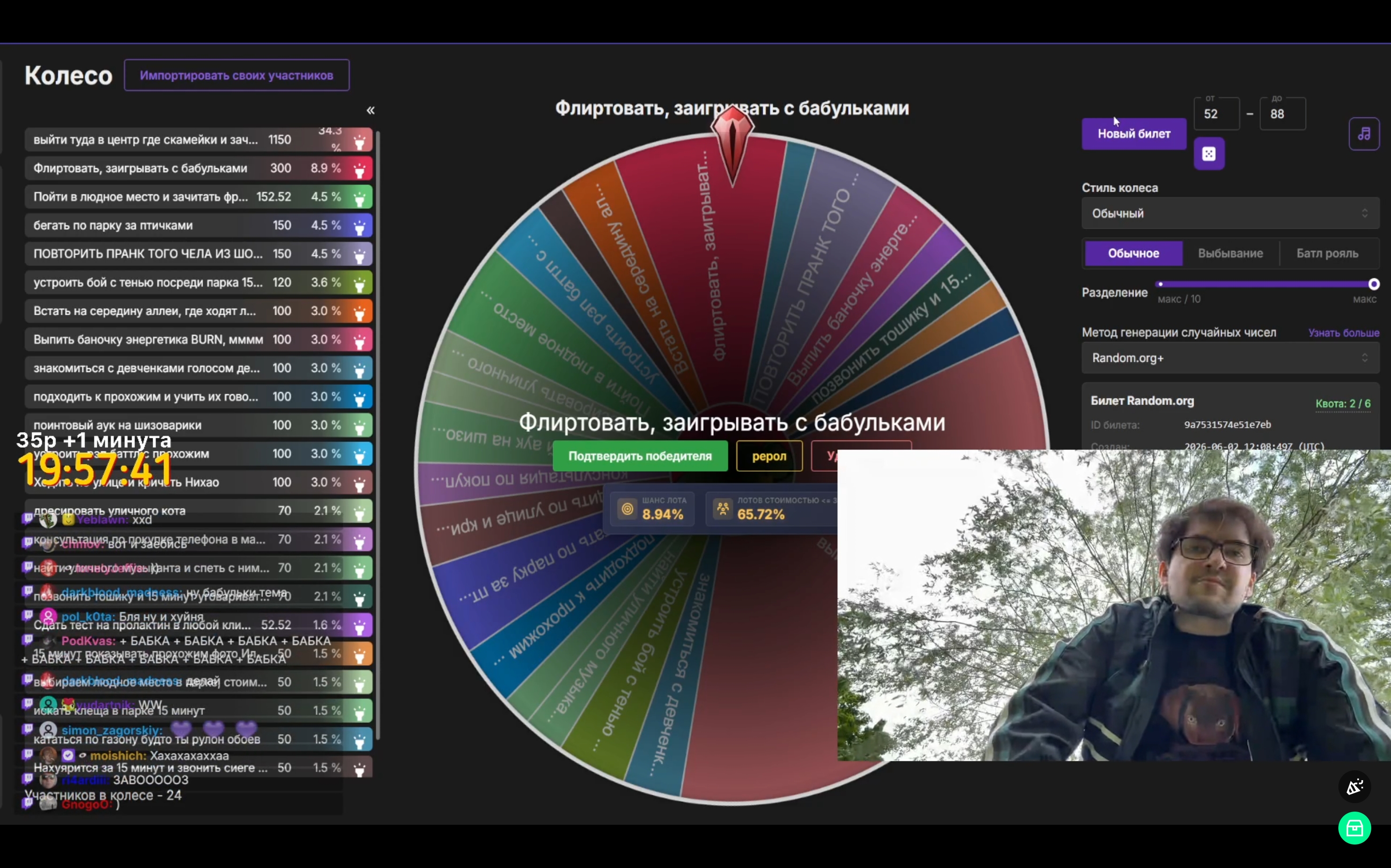Viewport: 1391px width, 868px height.
Task: Click crown icon for "Флиртовать, заигрывать с бабульками"
Action: click(x=359, y=170)
